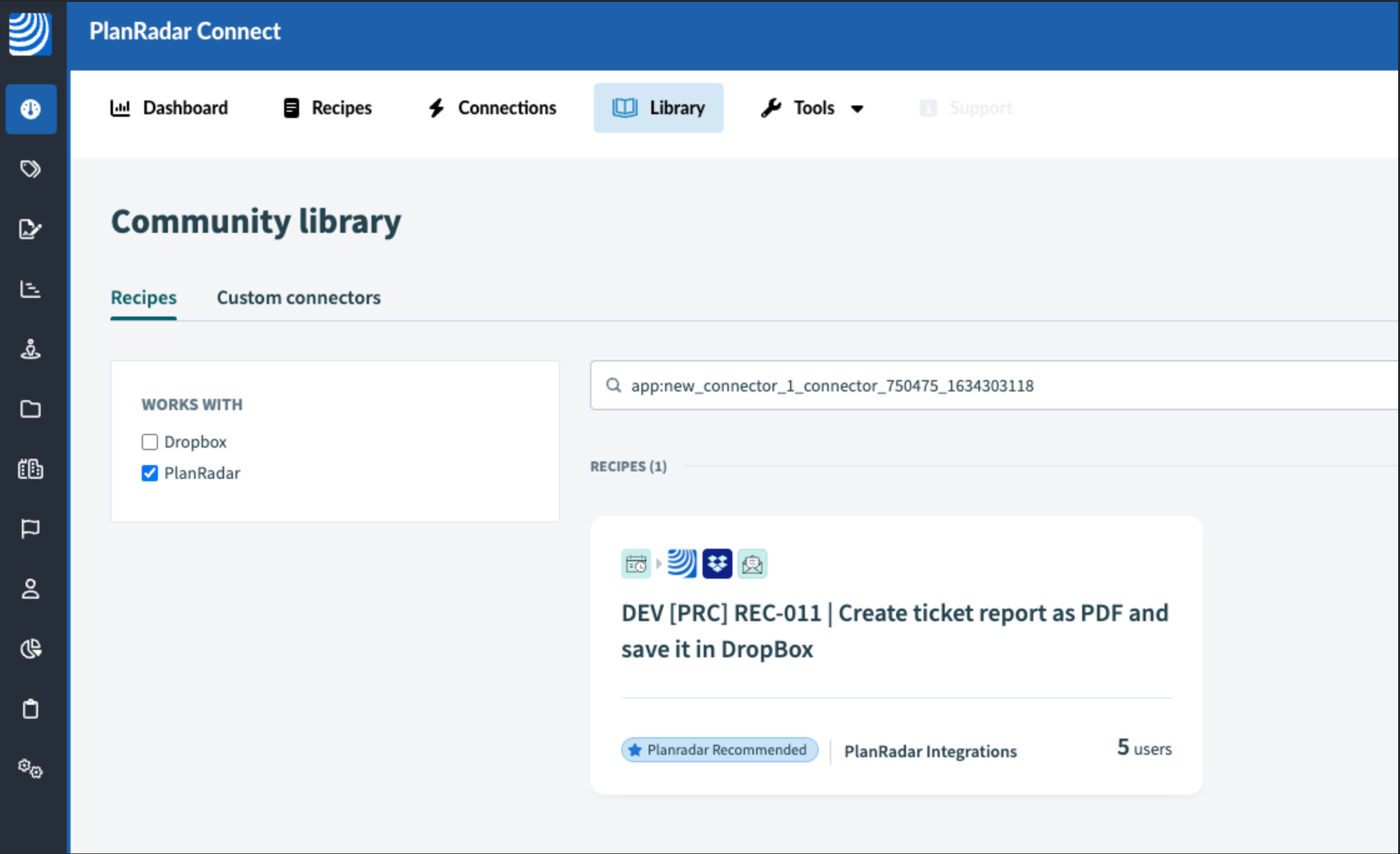The image size is (1400, 854).
Task: Uncheck the PlanRadar filter checkbox
Action: pyautogui.click(x=150, y=473)
